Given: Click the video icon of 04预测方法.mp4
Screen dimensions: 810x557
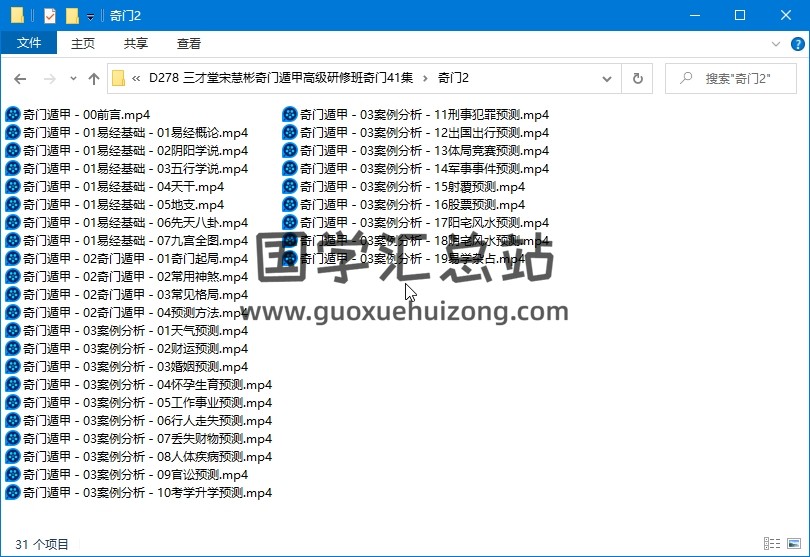Looking at the screenshot, I should point(12,313).
